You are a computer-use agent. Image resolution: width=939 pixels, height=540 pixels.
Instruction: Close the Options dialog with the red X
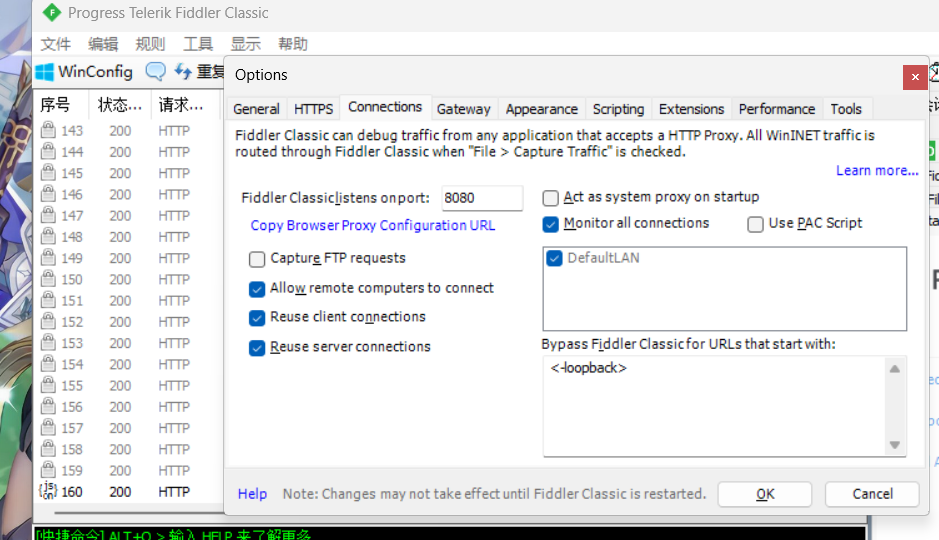914,77
